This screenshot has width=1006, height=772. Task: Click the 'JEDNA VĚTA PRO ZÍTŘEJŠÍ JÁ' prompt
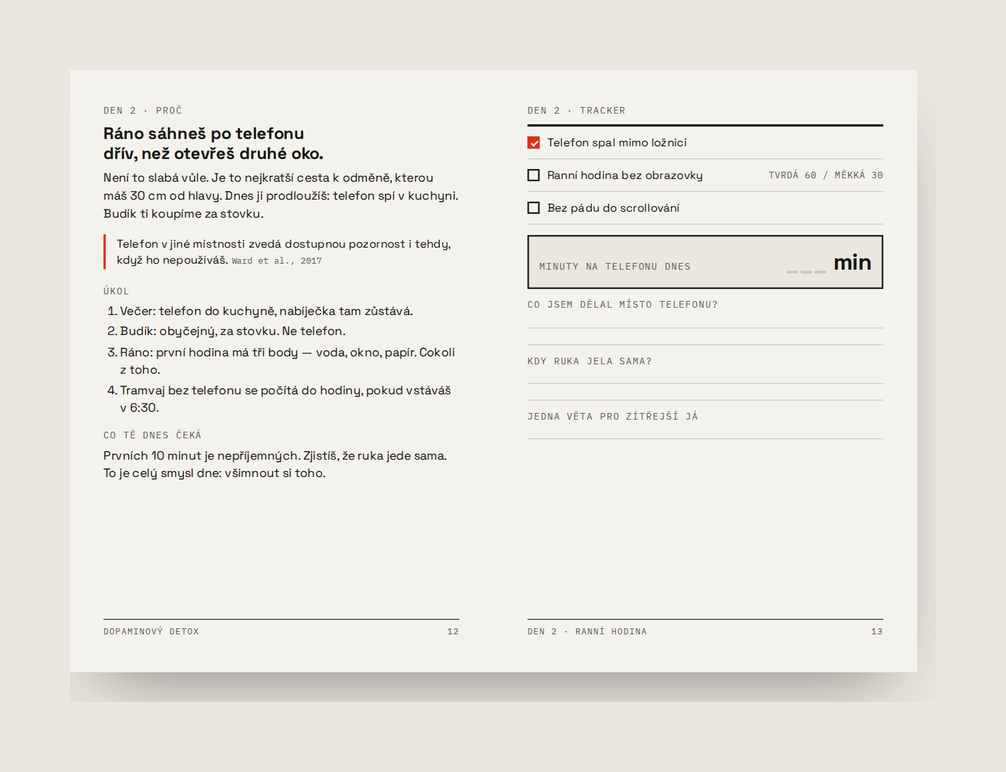point(613,416)
